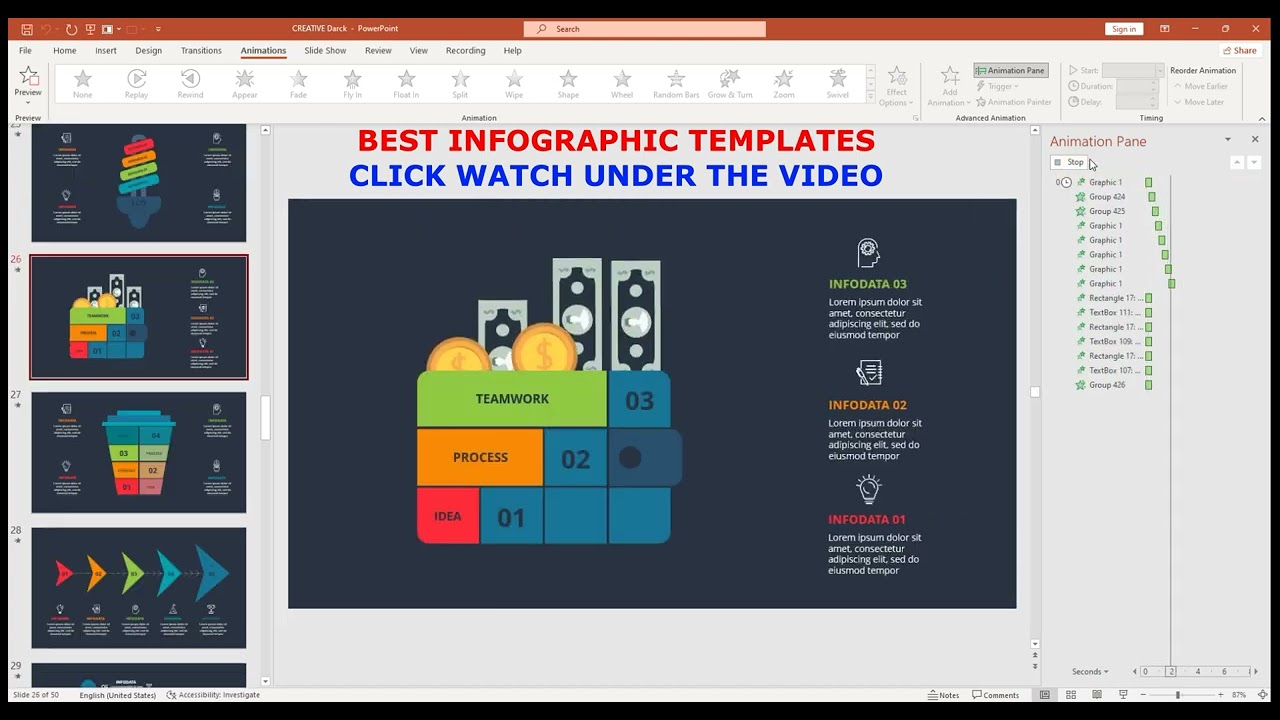Open Add Animation dropdown
The width and height of the screenshot is (1280, 720).
(950, 87)
